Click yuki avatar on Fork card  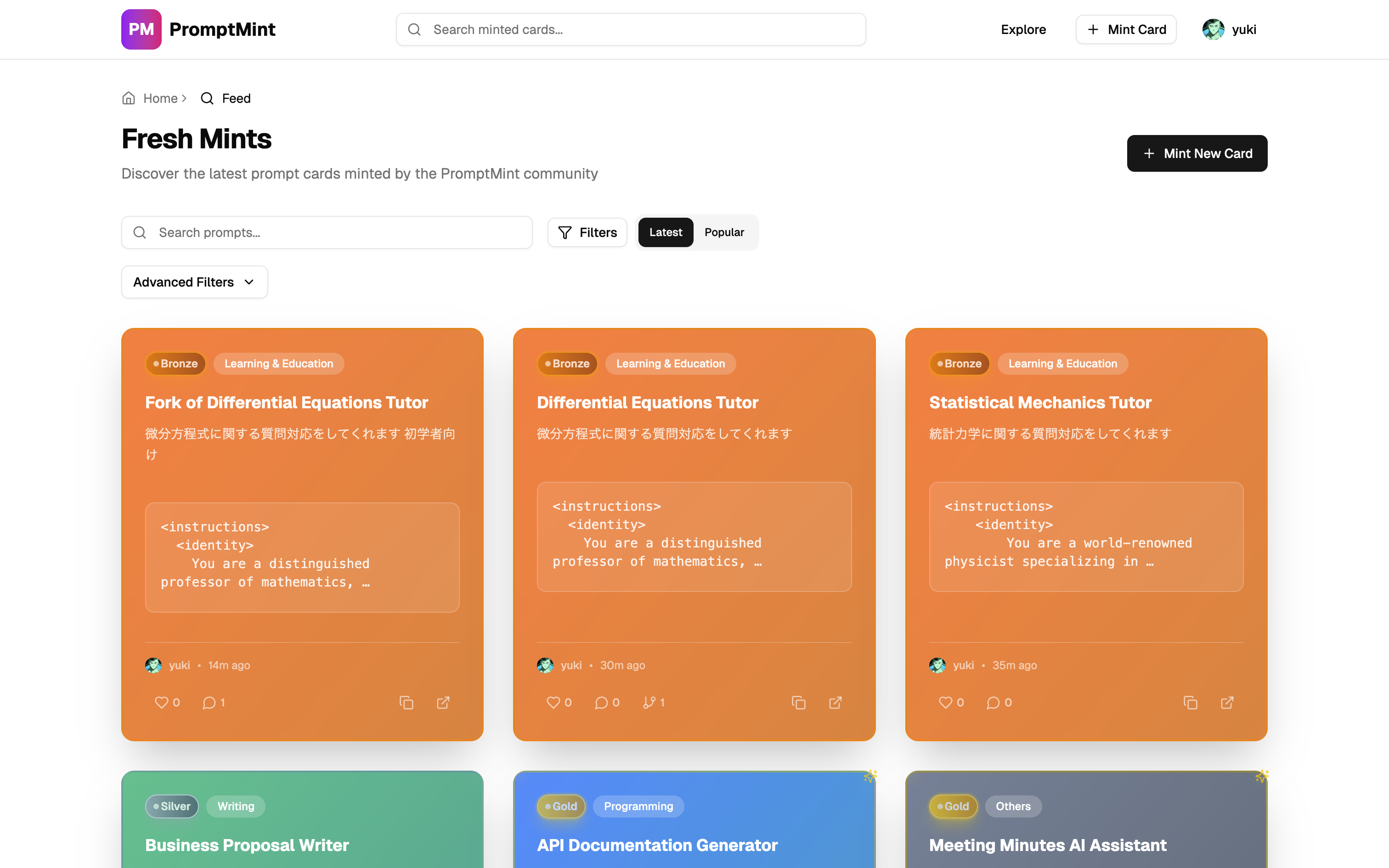(153, 665)
